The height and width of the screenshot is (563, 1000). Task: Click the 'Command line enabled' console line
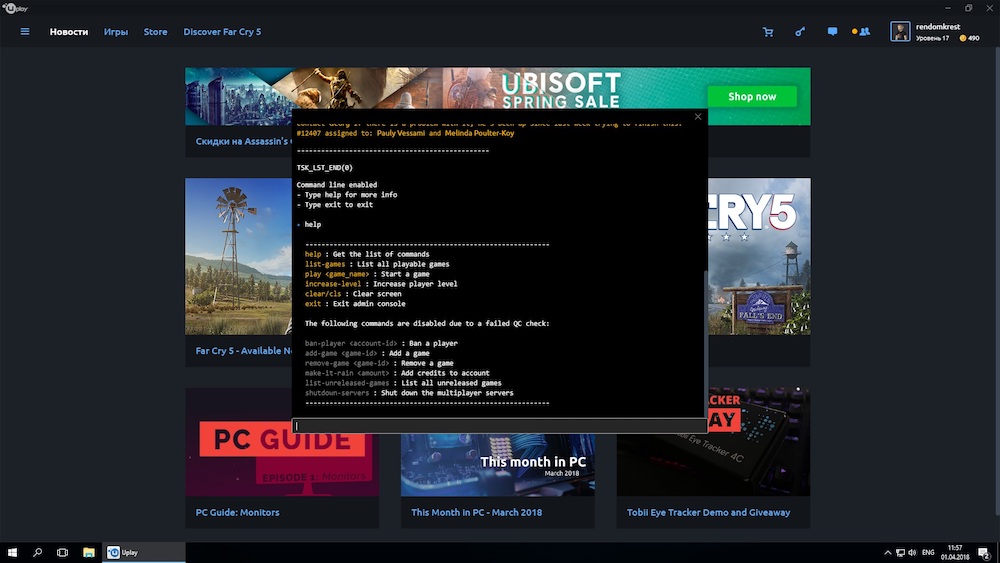click(x=336, y=185)
